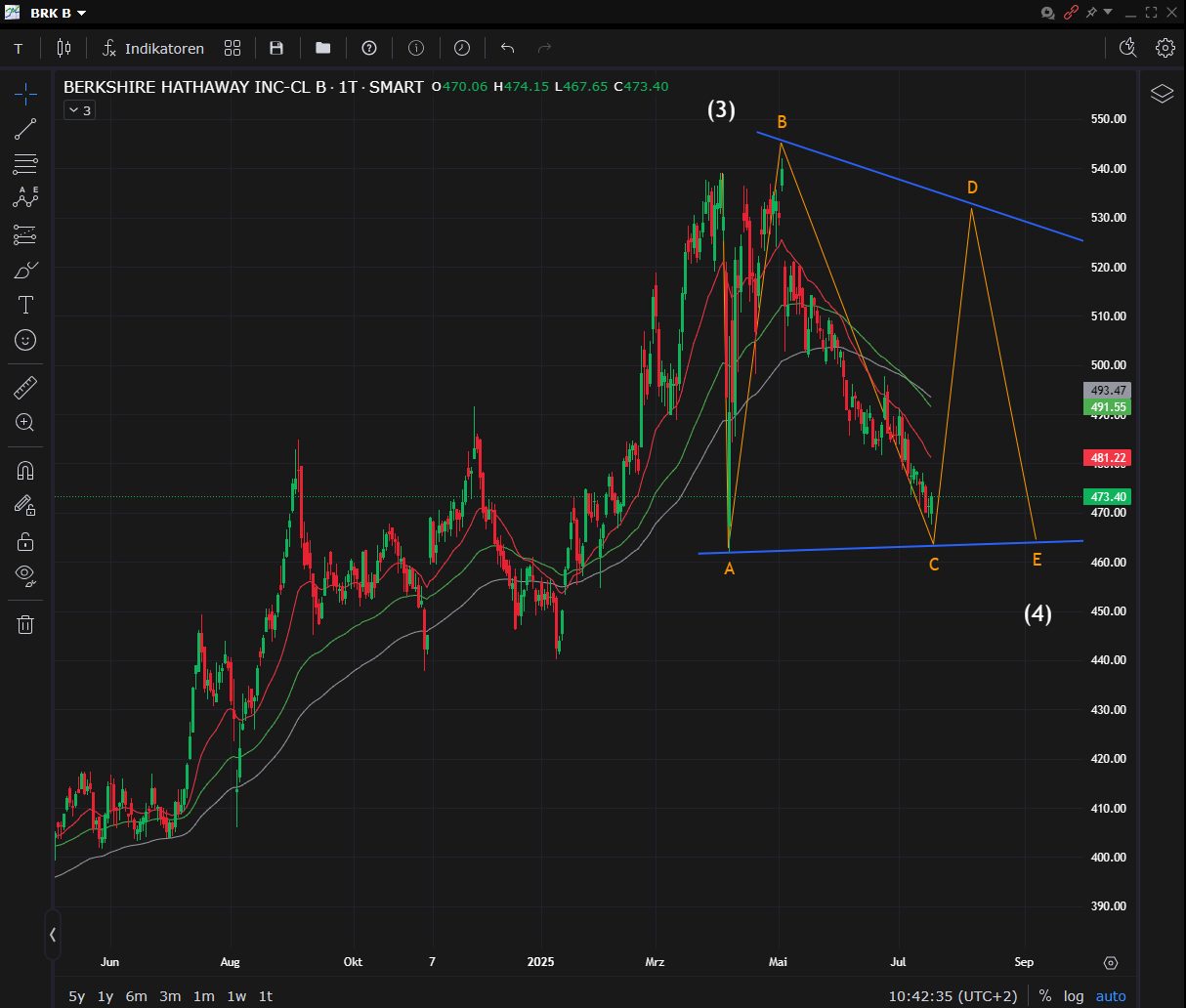The image size is (1186, 1008).
Task: Click the auto scale button
Action: pos(1111,996)
